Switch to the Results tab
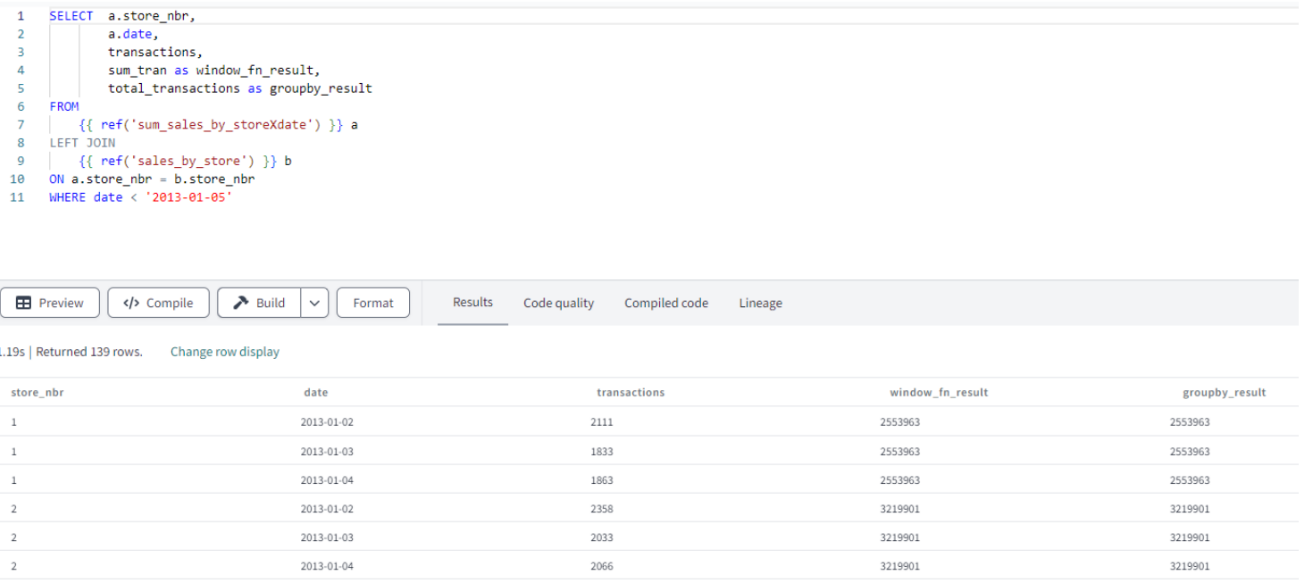 pyautogui.click(x=472, y=302)
